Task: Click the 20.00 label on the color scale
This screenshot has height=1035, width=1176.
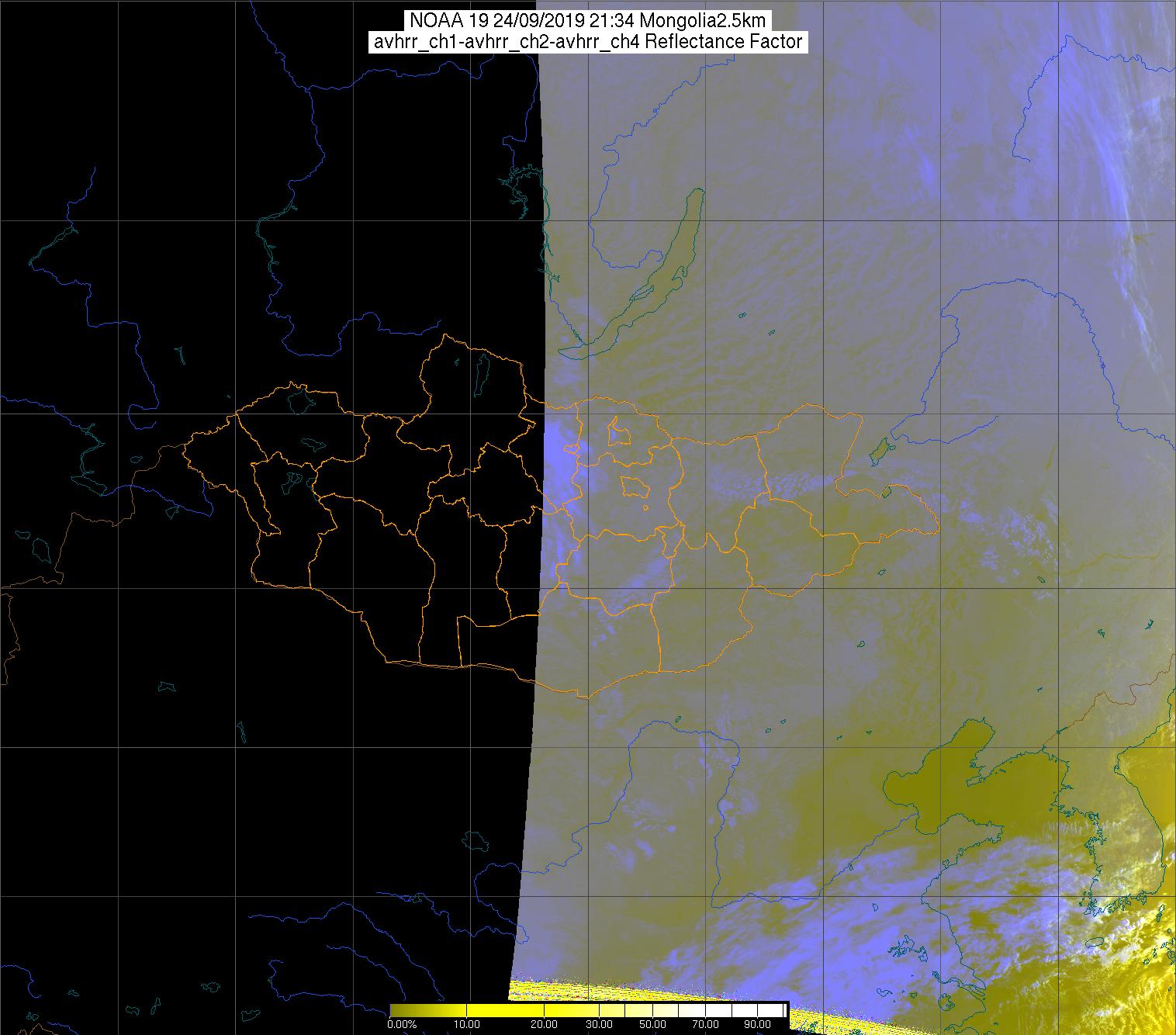Action: [x=544, y=1024]
